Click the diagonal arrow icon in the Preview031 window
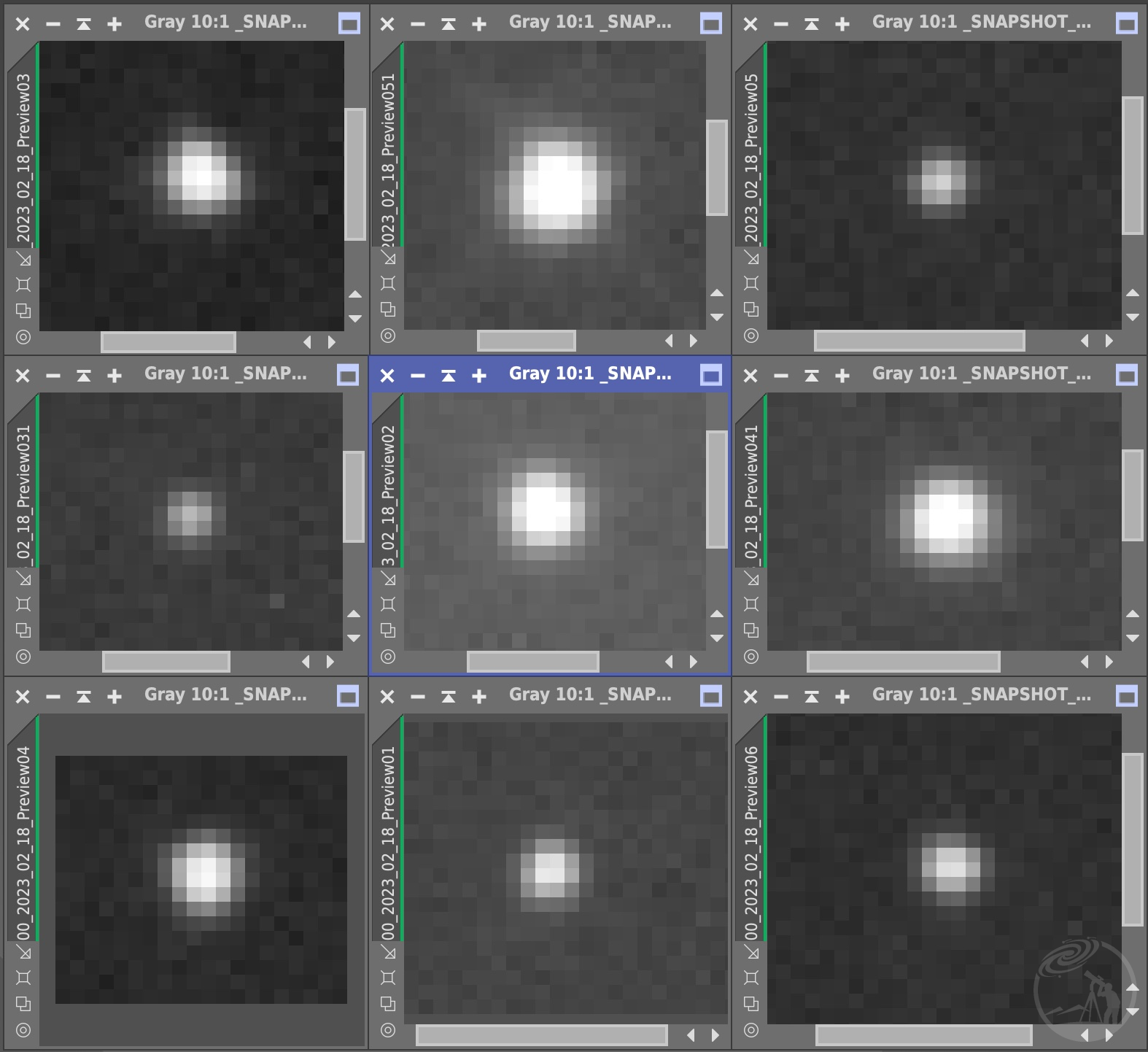Screen dimensions: 1148x1052 click(23, 579)
